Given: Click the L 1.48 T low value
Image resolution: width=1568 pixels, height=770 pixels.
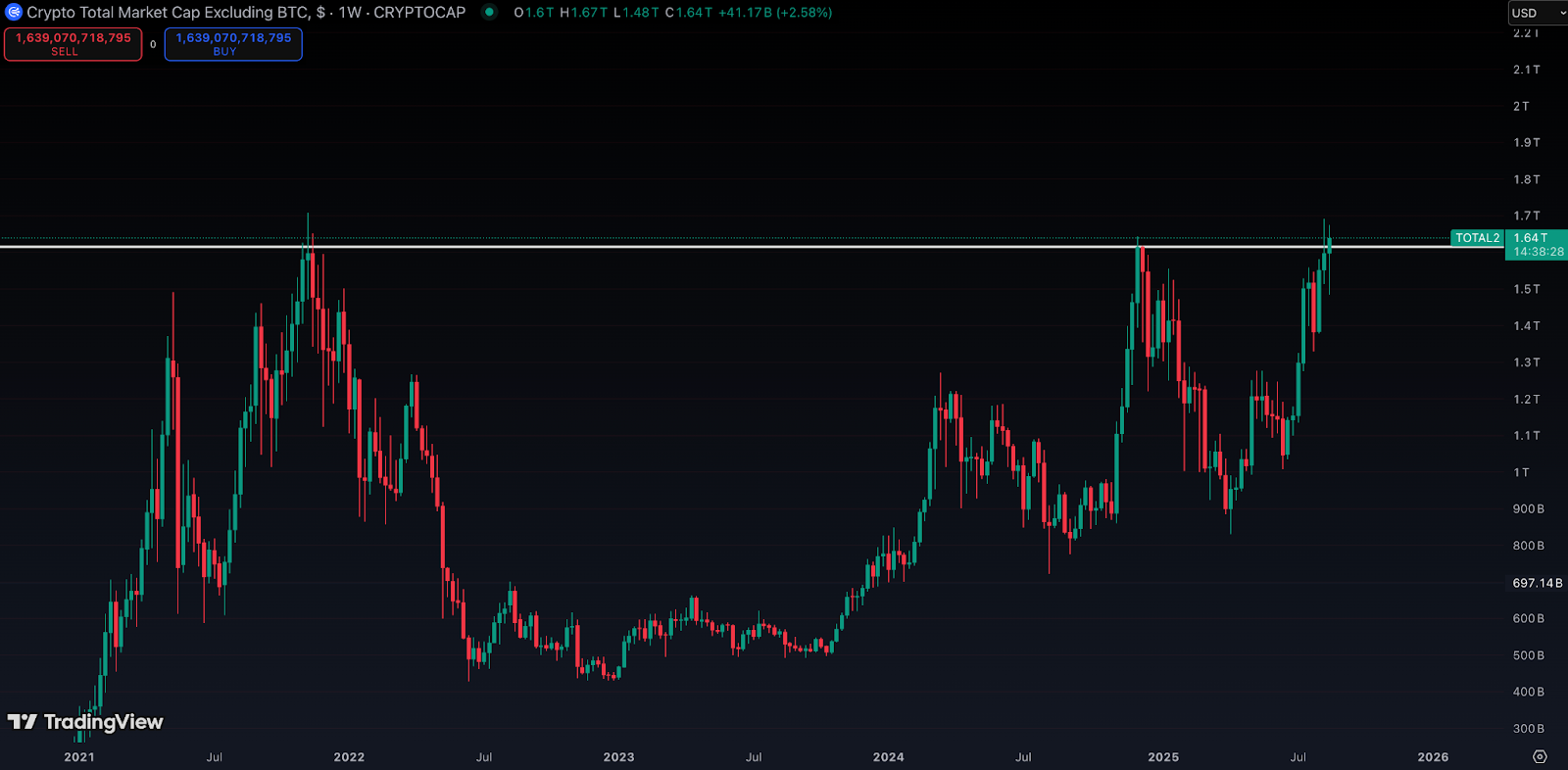Looking at the screenshot, I should [637, 13].
